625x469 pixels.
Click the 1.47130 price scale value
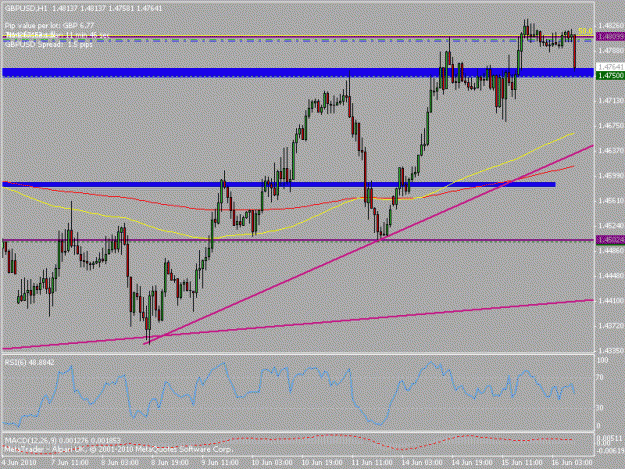click(x=611, y=101)
